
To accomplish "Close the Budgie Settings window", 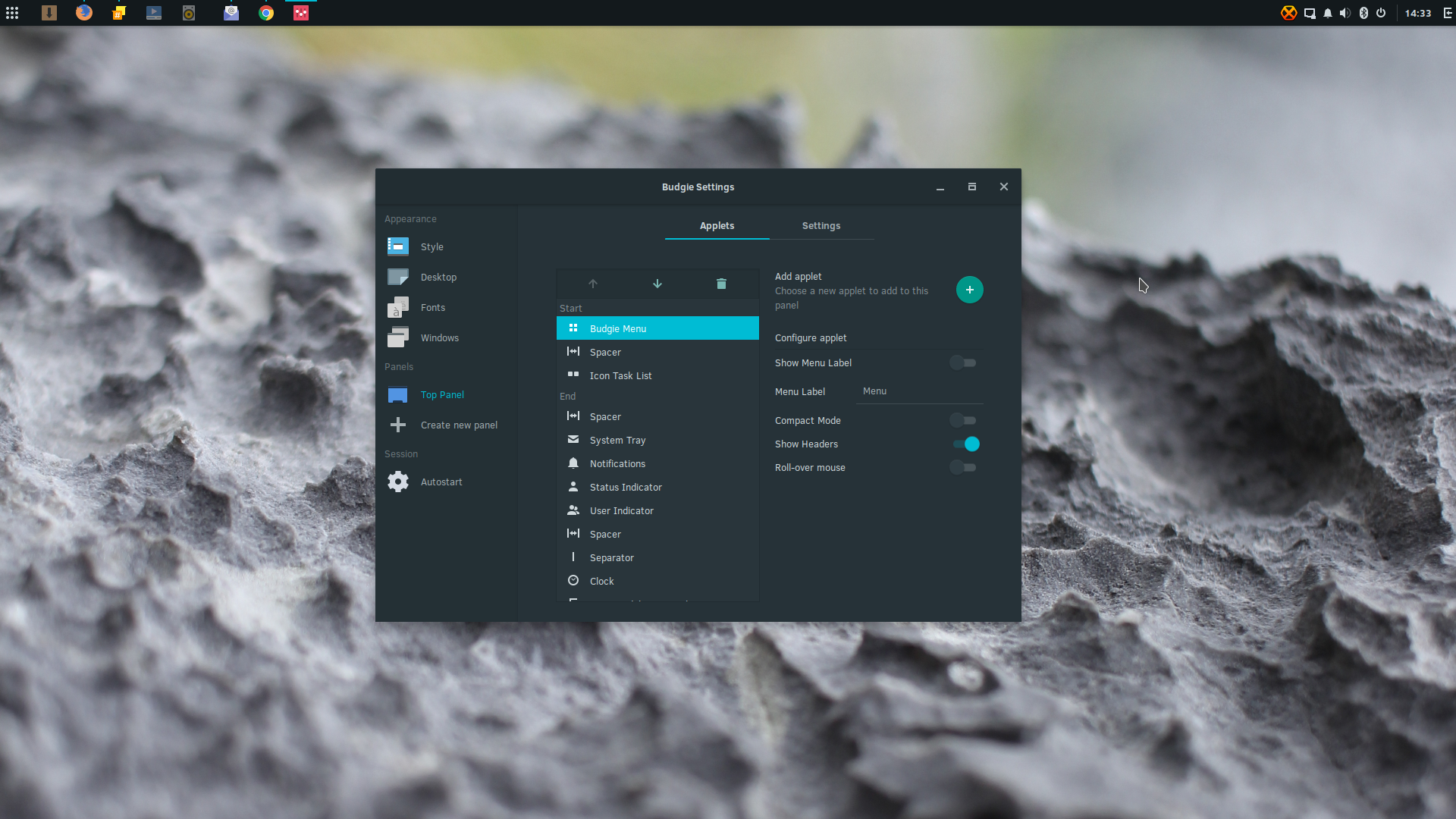I will (1004, 187).
